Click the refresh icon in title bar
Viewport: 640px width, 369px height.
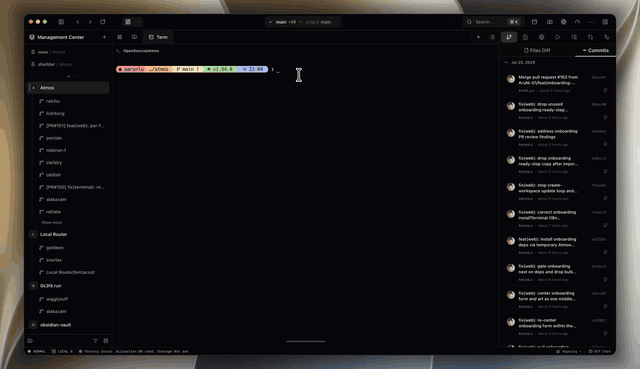tap(103, 22)
